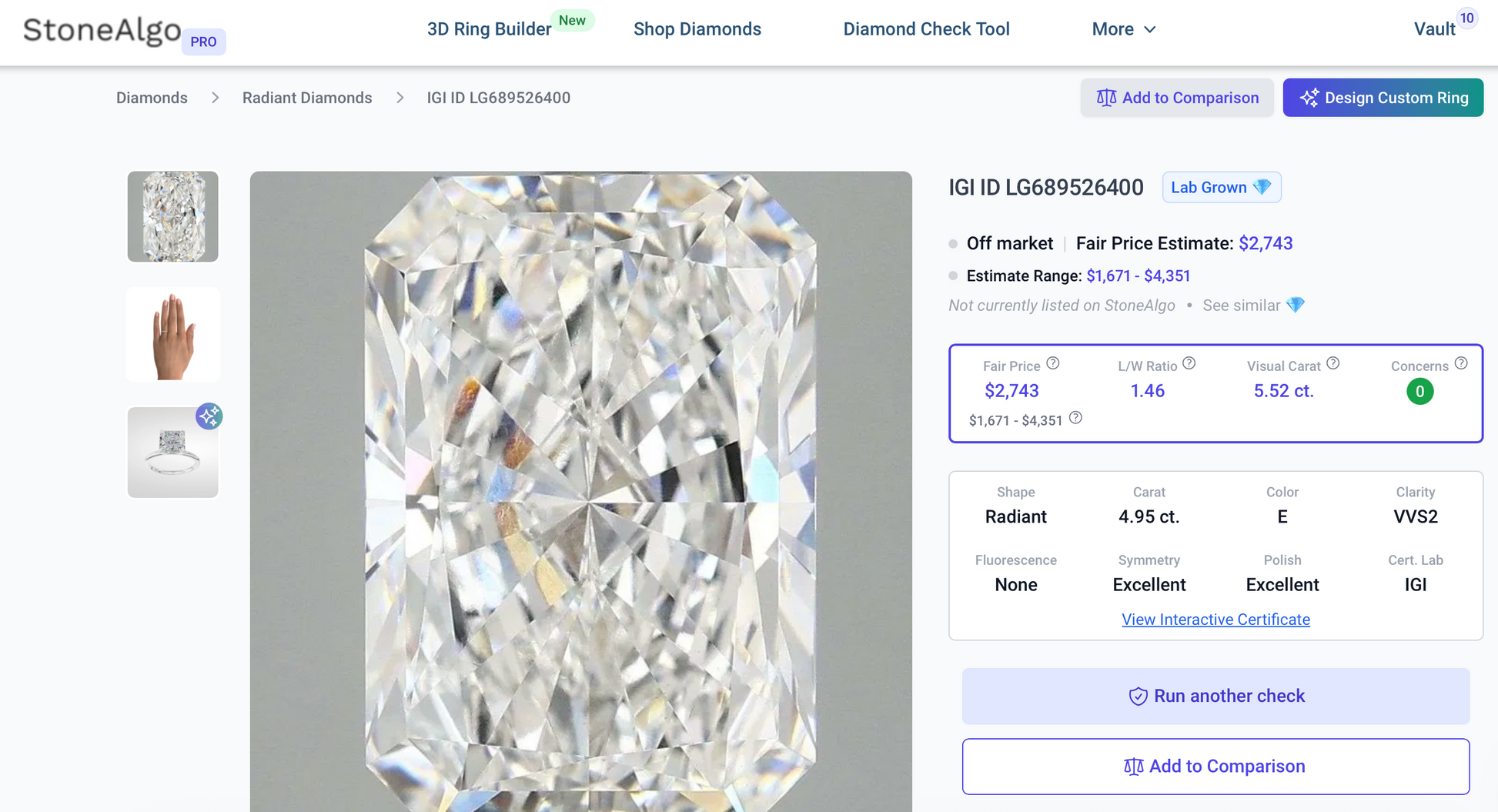1498x812 pixels.
Task: Open the Diamond Check Tool
Action: point(926,29)
